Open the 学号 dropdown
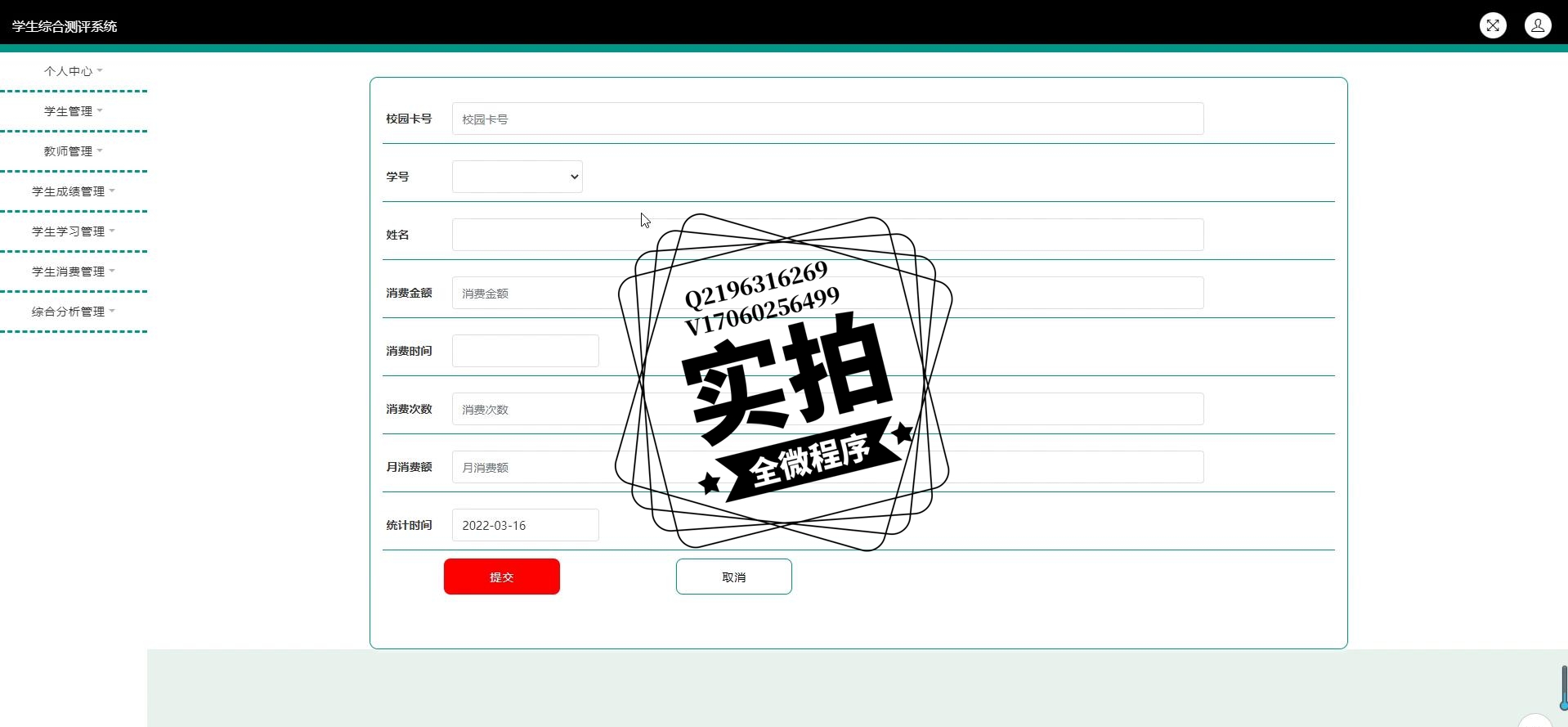1568x727 pixels. (x=517, y=177)
